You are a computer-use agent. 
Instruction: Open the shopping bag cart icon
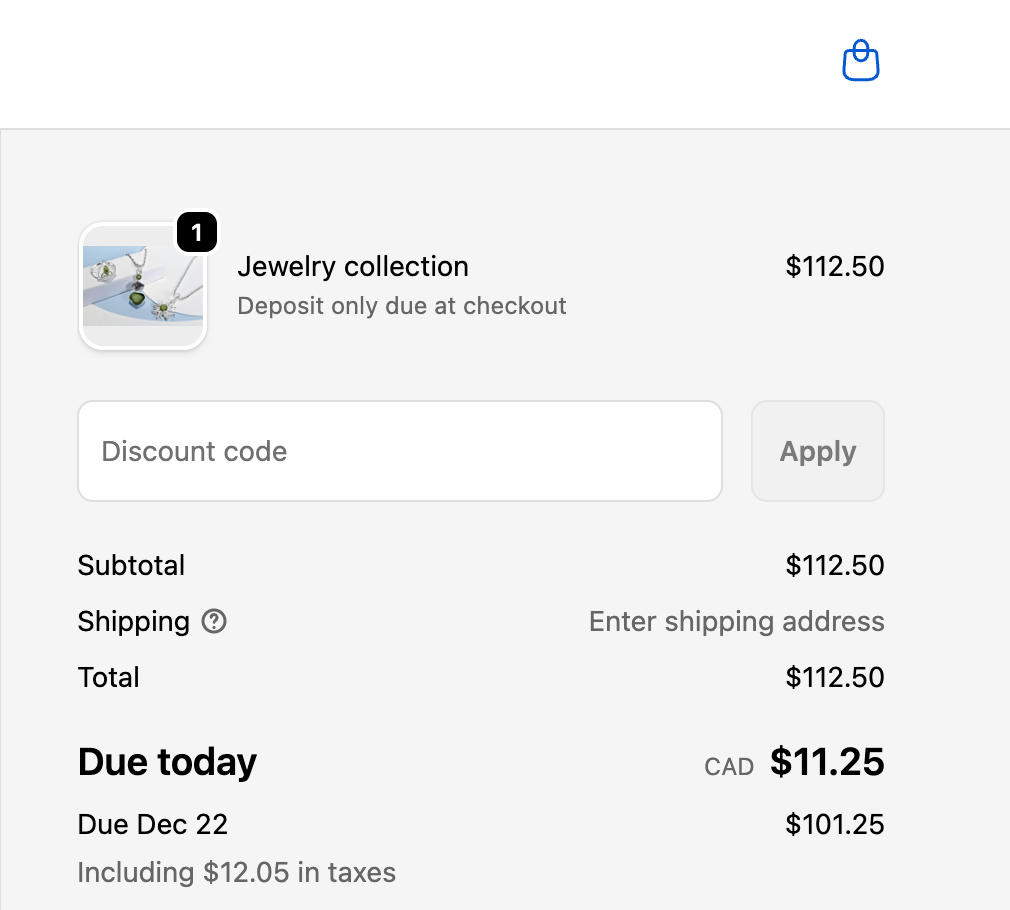coord(860,62)
